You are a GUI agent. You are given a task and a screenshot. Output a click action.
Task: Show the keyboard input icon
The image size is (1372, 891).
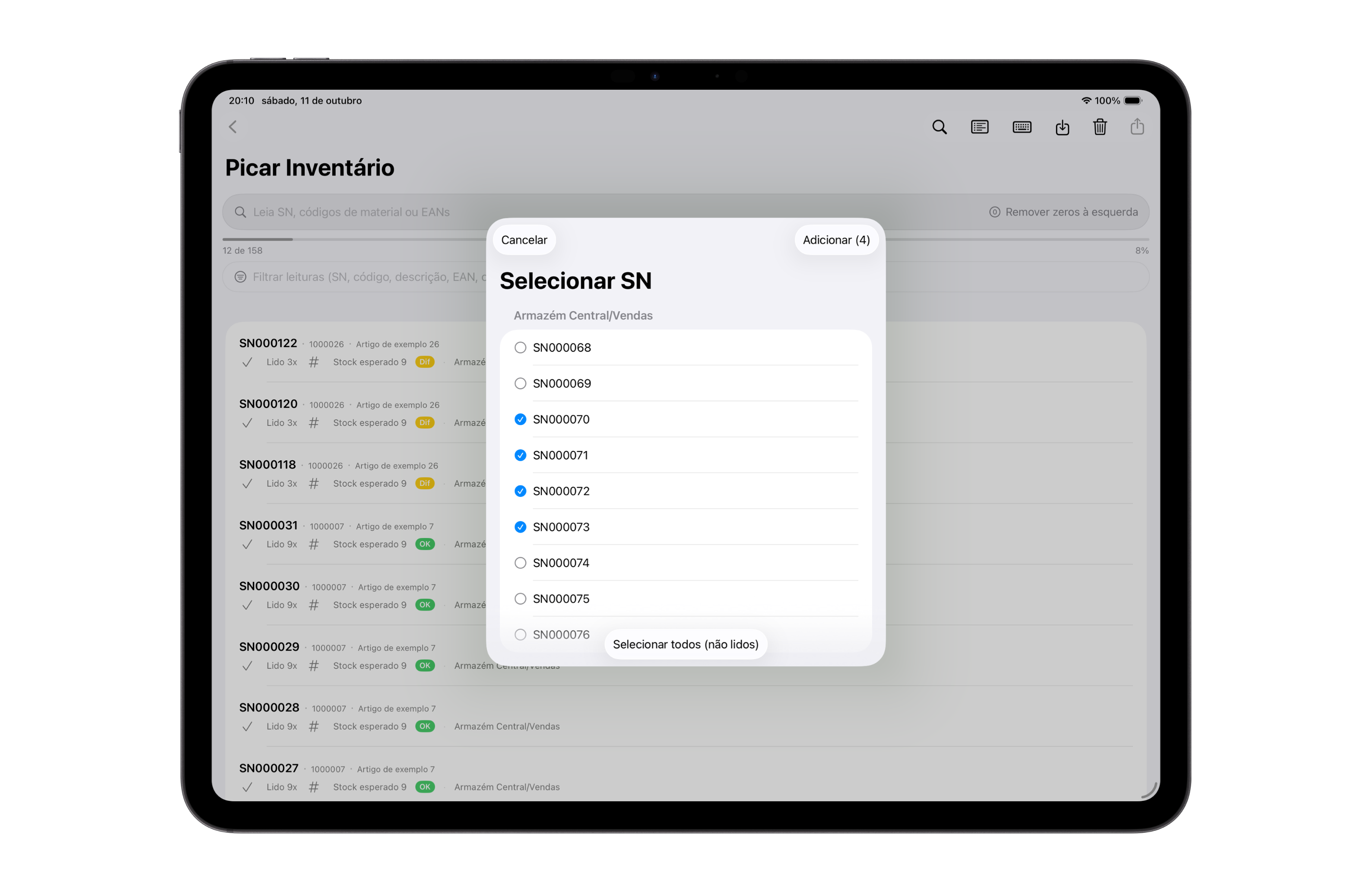pos(1022,127)
